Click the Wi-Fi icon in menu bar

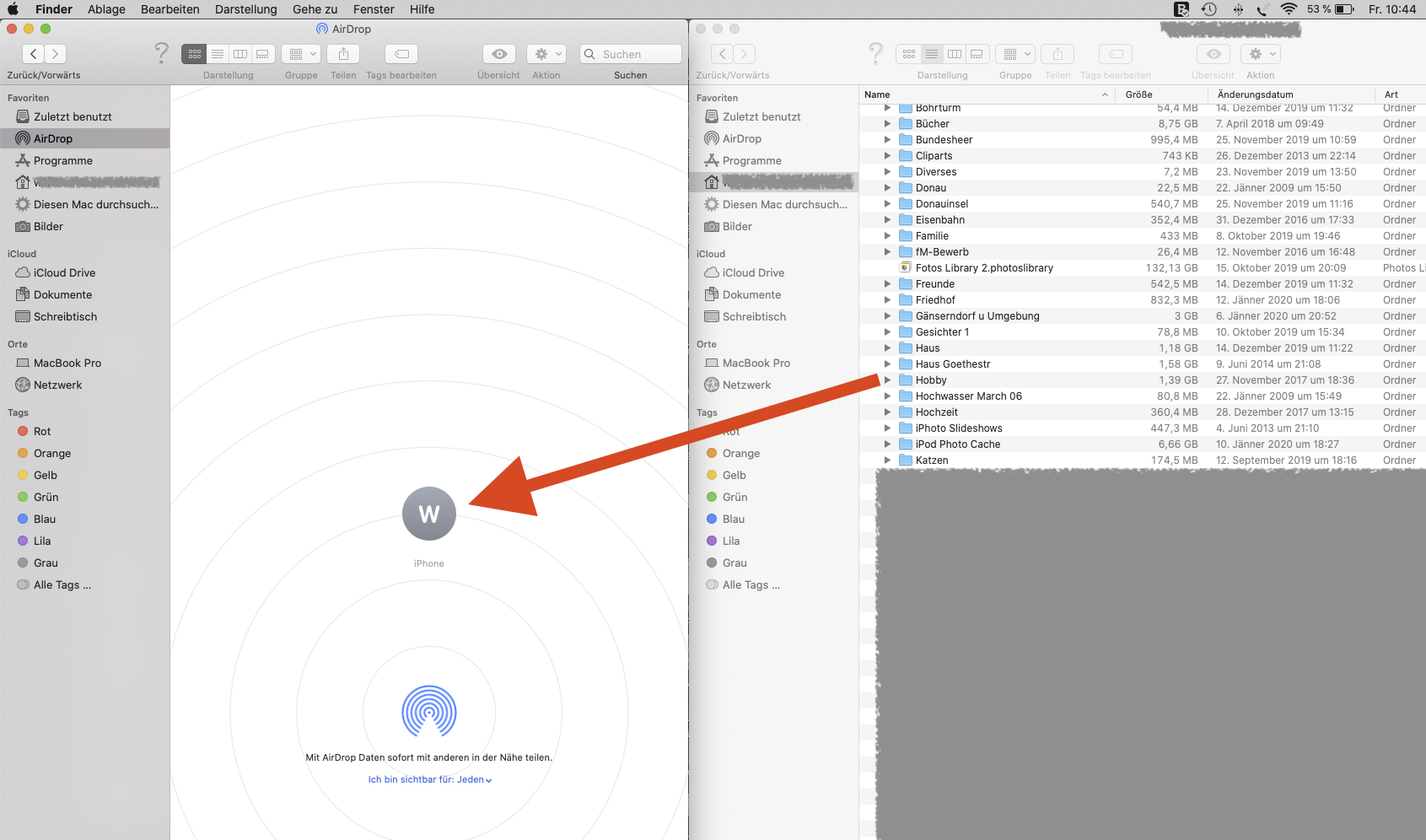tap(1289, 9)
